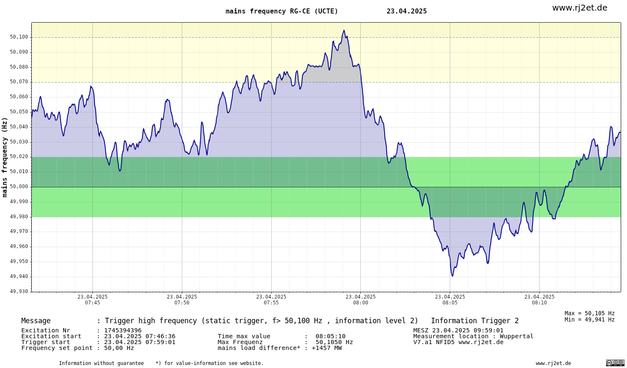Screen dimensions: 627x368
Task: Click the 49,980 y-axis tick label
Action: (x=20, y=217)
